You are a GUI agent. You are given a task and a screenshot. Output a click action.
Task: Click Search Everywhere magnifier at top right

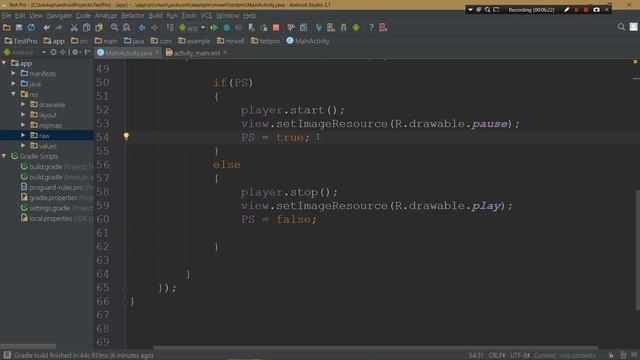621,27
